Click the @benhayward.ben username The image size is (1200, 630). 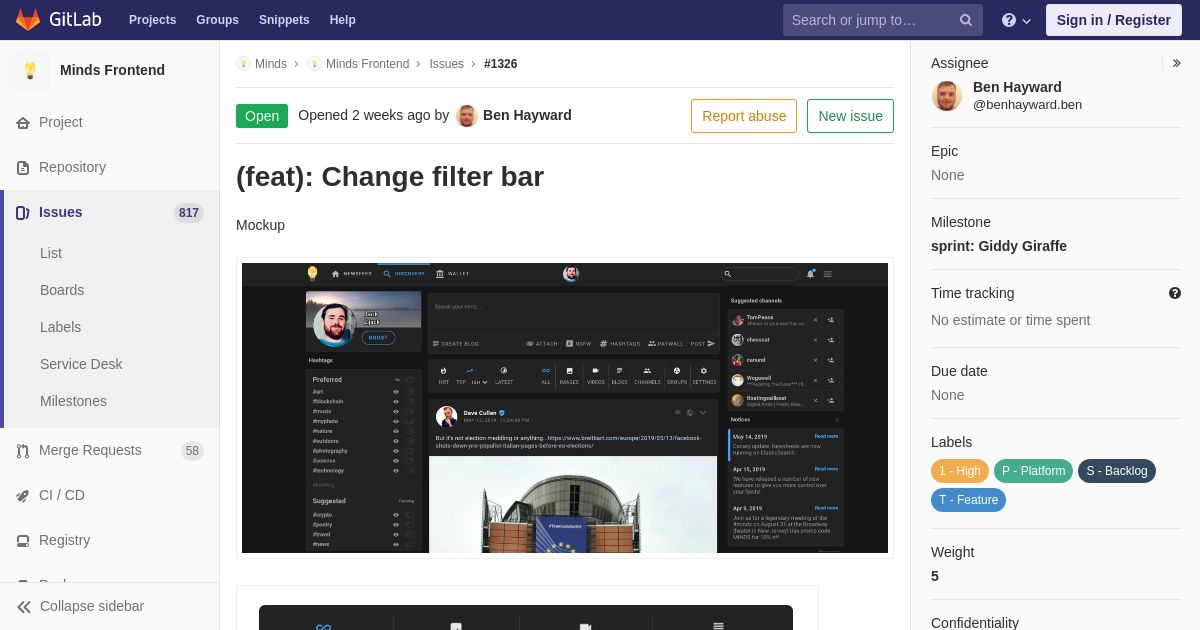(1027, 105)
